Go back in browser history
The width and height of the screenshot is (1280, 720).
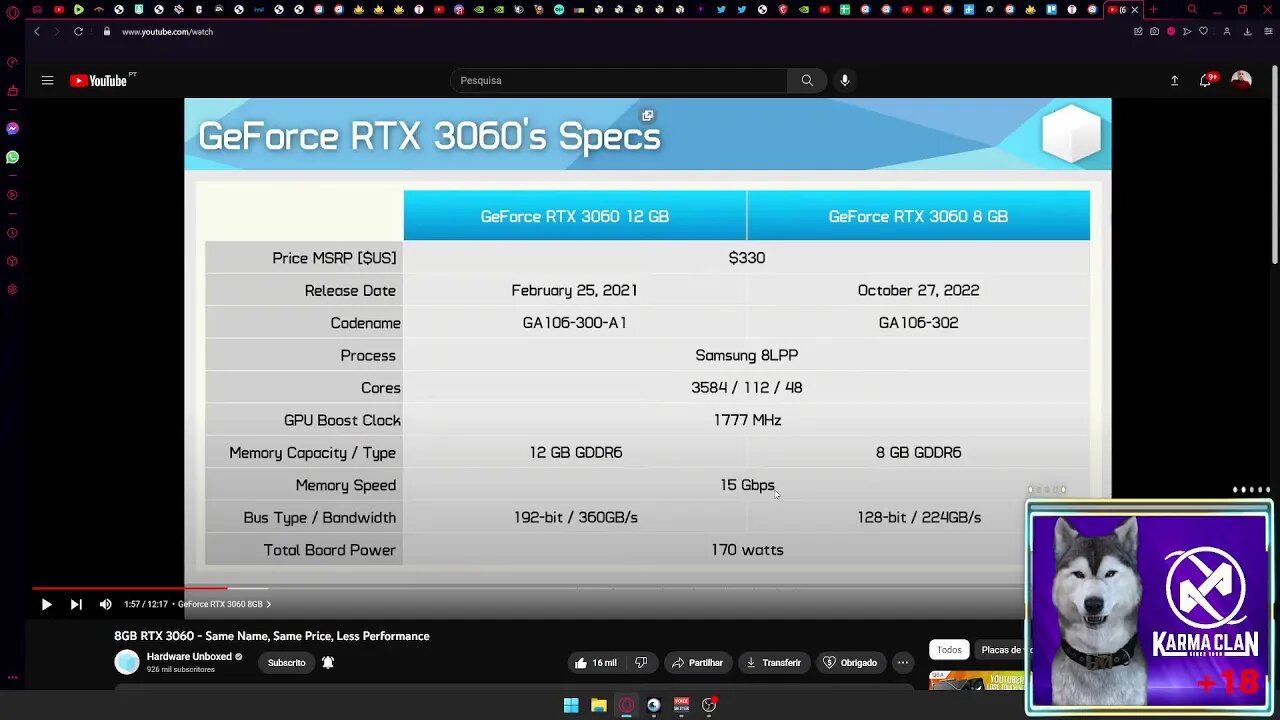37,31
